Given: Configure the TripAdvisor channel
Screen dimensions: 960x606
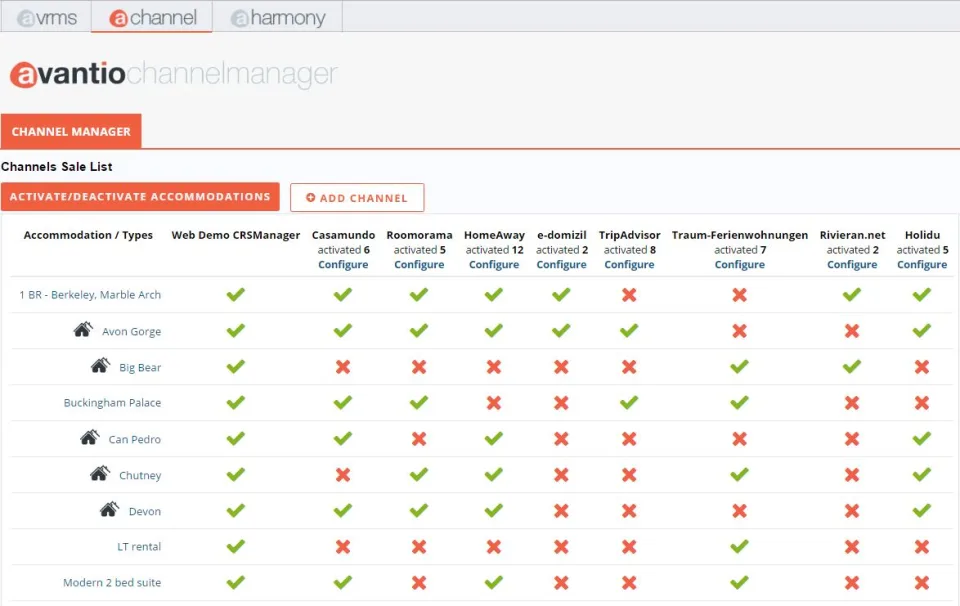Looking at the screenshot, I should 629,264.
